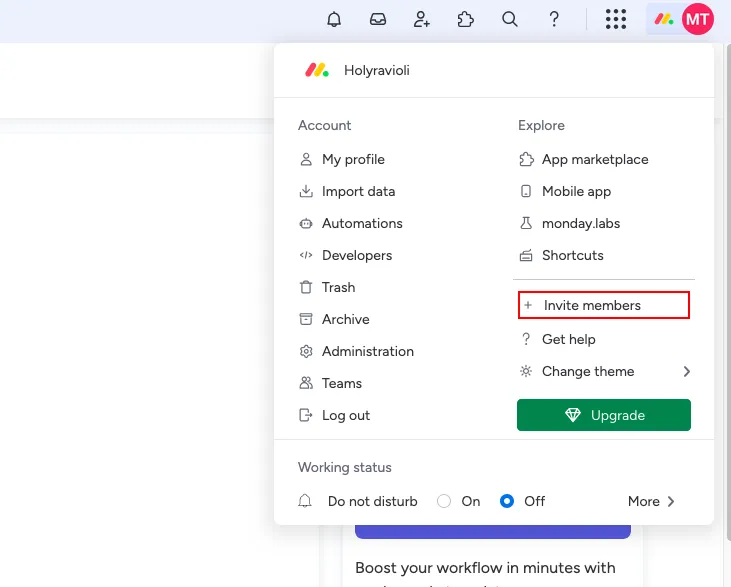The width and height of the screenshot is (731, 587).
Task: Expand the Change theme submenu arrow
Action: pyautogui.click(x=686, y=371)
